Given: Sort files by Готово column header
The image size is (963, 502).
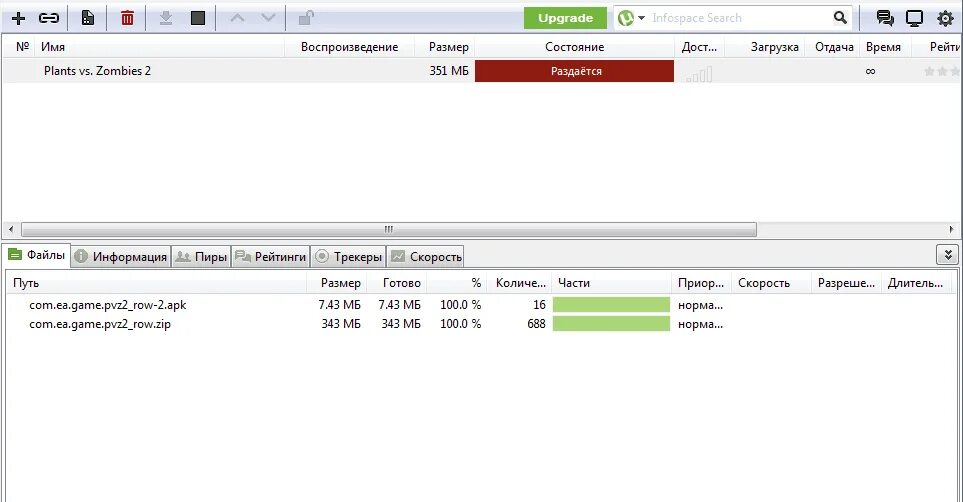Looking at the screenshot, I should pyautogui.click(x=402, y=283).
